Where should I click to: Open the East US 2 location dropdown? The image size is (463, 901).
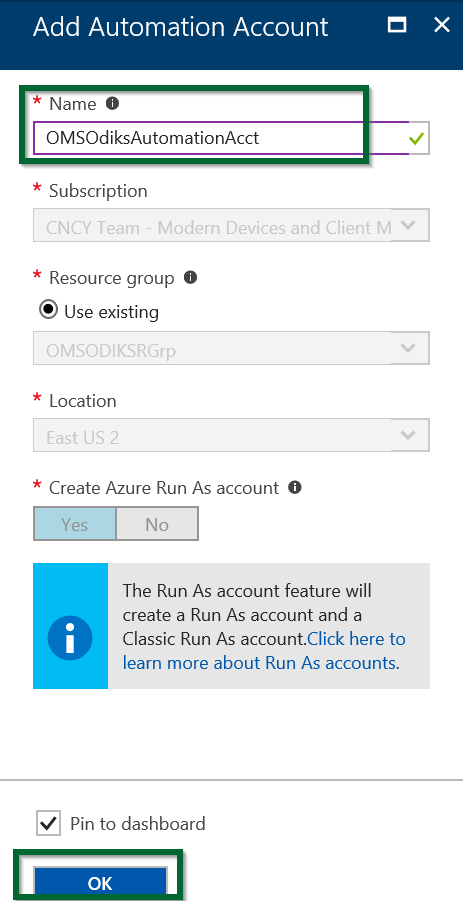(231, 436)
